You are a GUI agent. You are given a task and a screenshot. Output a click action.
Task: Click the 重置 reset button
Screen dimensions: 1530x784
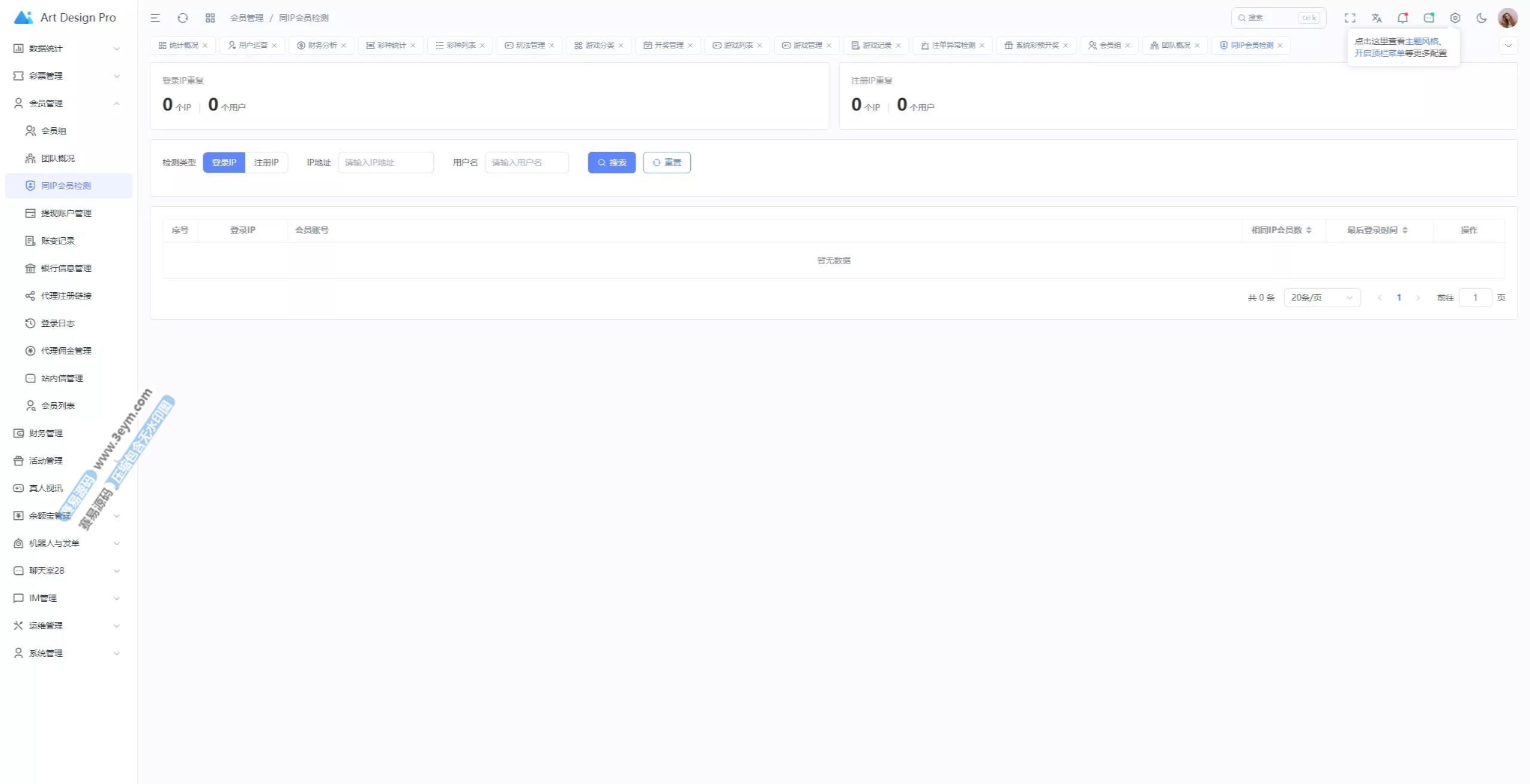click(667, 163)
